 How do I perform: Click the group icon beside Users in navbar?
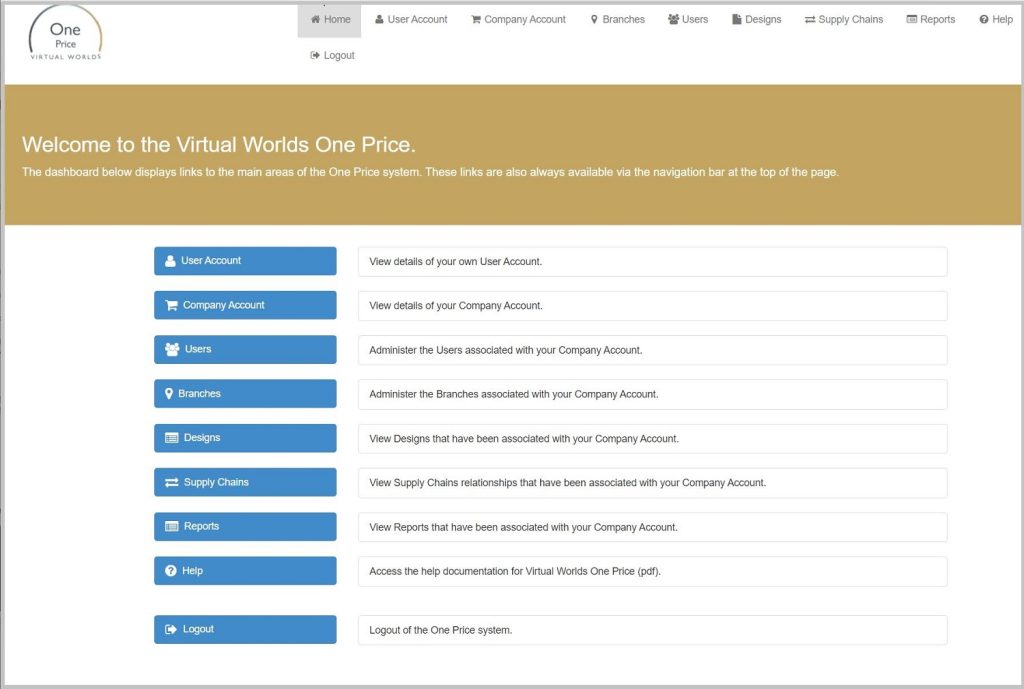673,20
